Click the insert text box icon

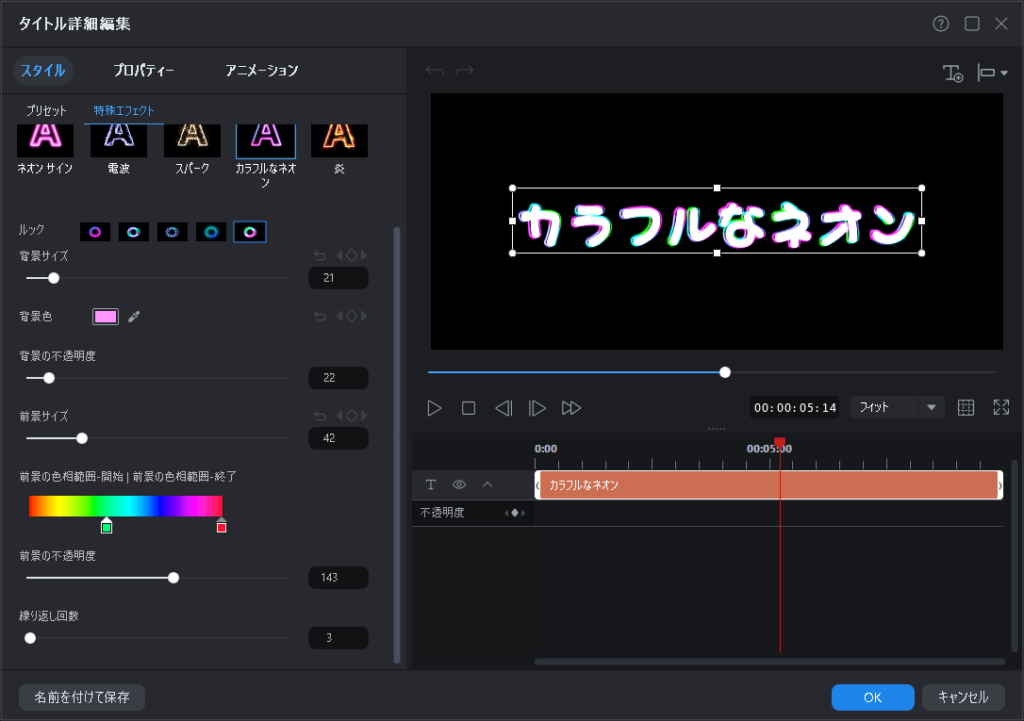(952, 73)
